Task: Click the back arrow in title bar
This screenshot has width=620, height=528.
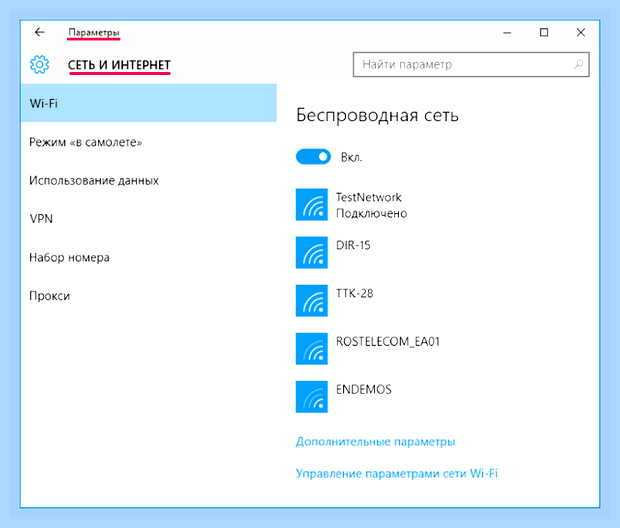Action: point(40,32)
